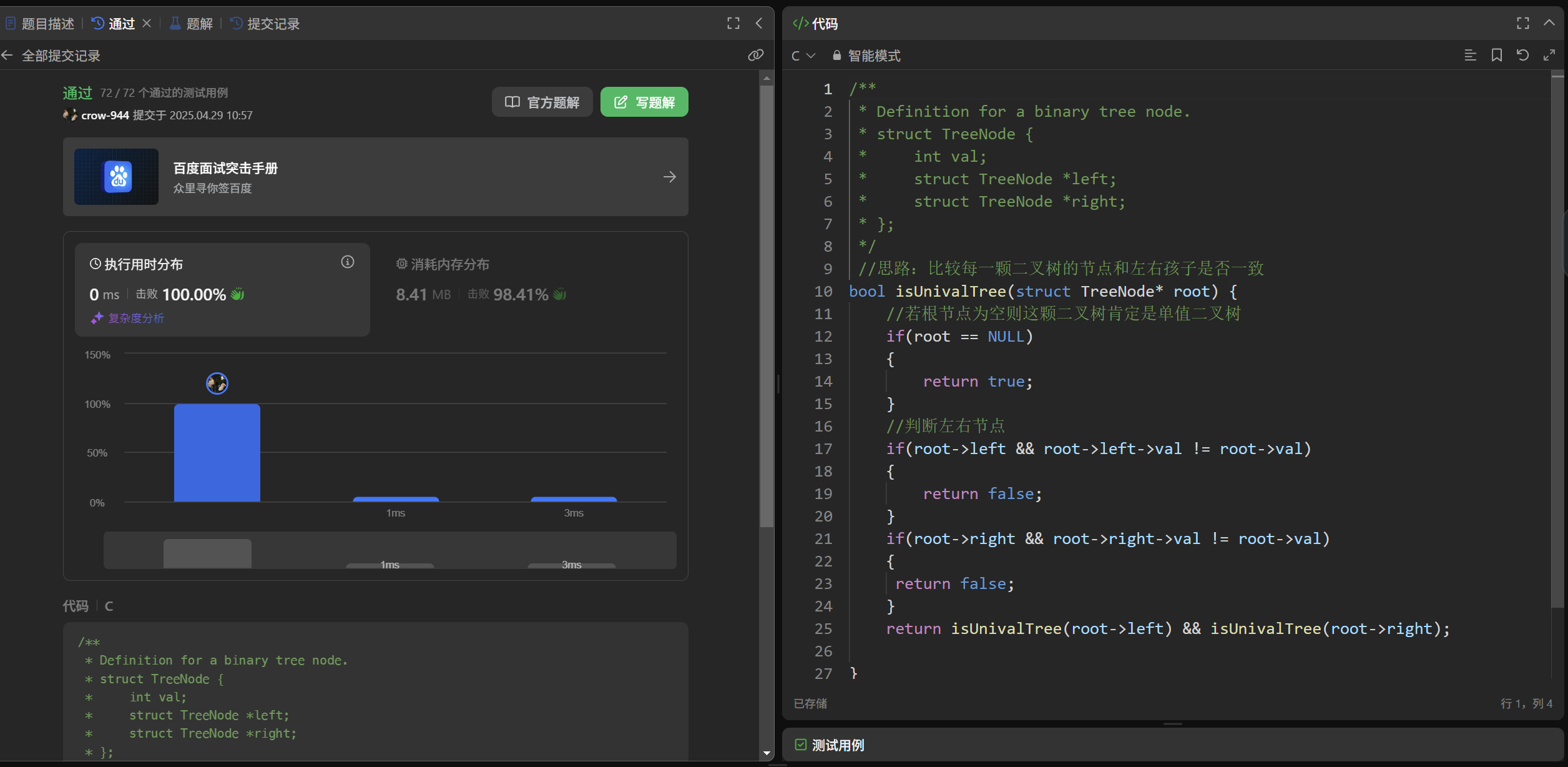Click the bookmark icon in editor toolbar
This screenshot has width=1568, height=767.
tap(1496, 56)
